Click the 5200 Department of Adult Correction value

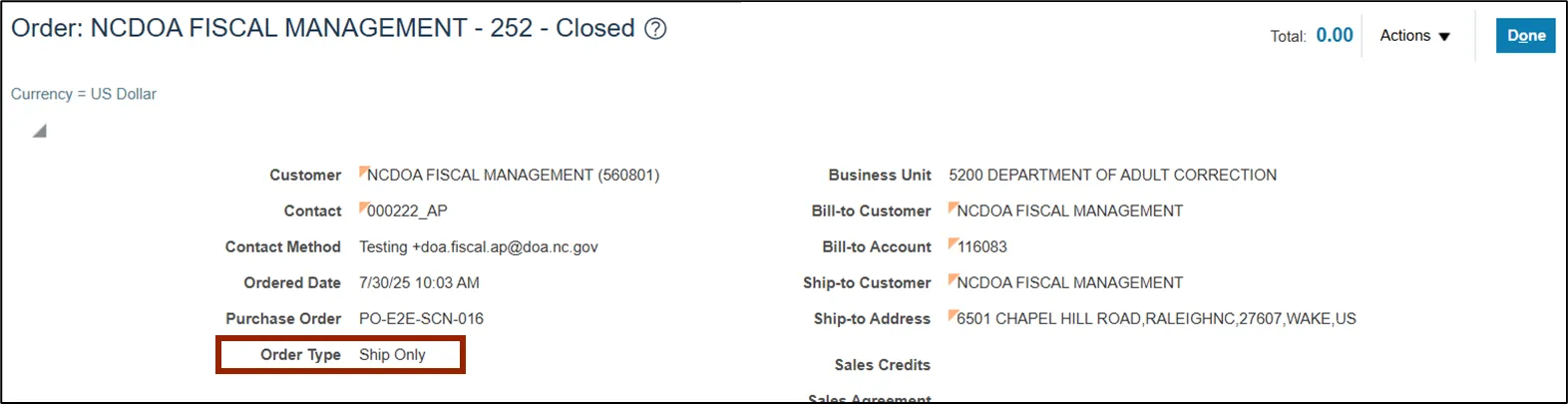pos(1112,176)
